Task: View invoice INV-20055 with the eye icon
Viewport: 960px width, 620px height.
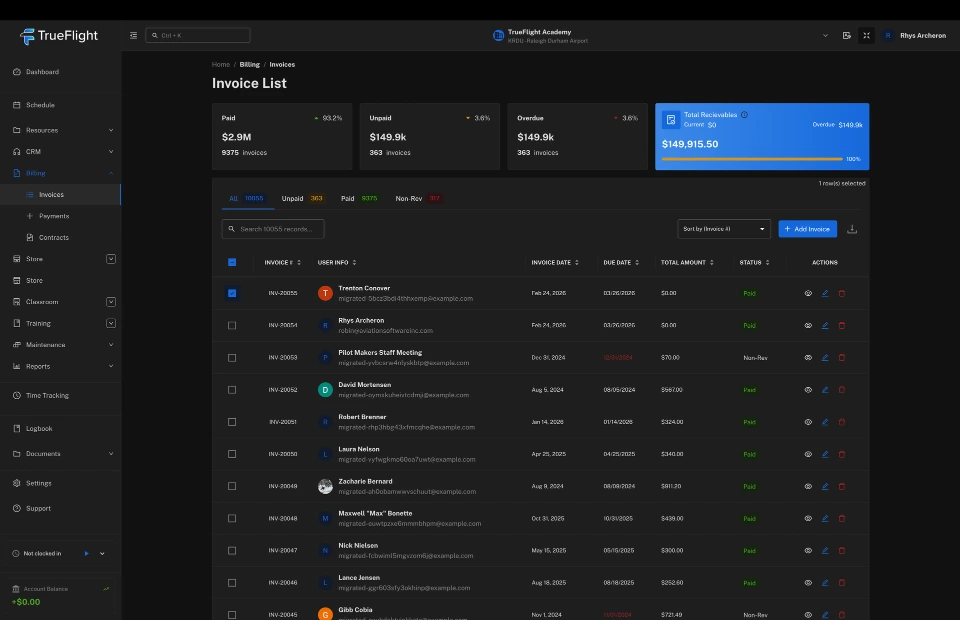Action: pyautogui.click(x=808, y=293)
